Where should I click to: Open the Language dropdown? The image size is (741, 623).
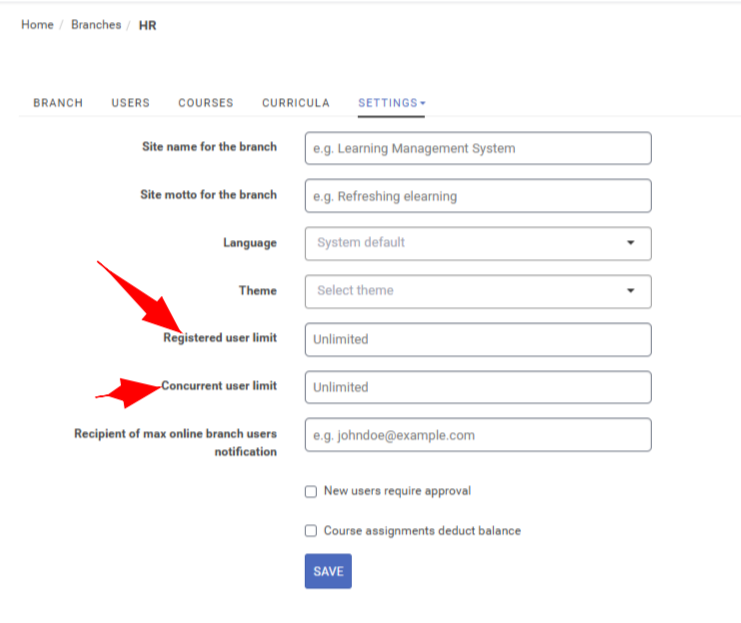tap(478, 243)
